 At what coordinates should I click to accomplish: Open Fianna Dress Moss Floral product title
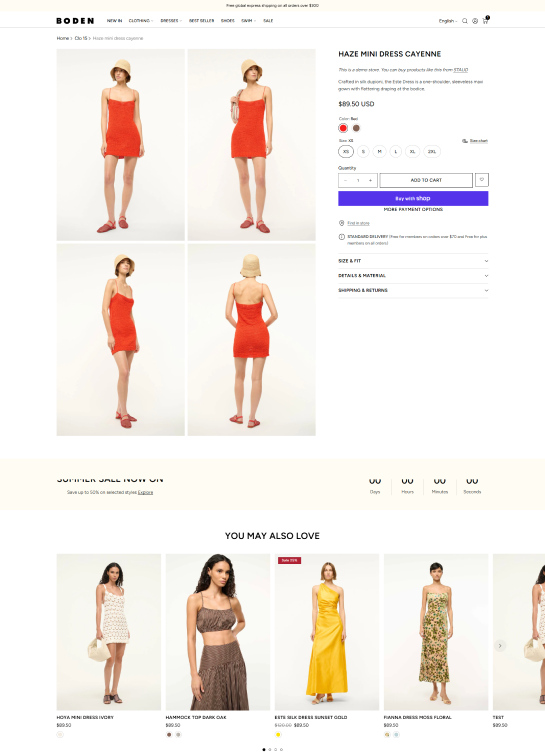point(417,717)
